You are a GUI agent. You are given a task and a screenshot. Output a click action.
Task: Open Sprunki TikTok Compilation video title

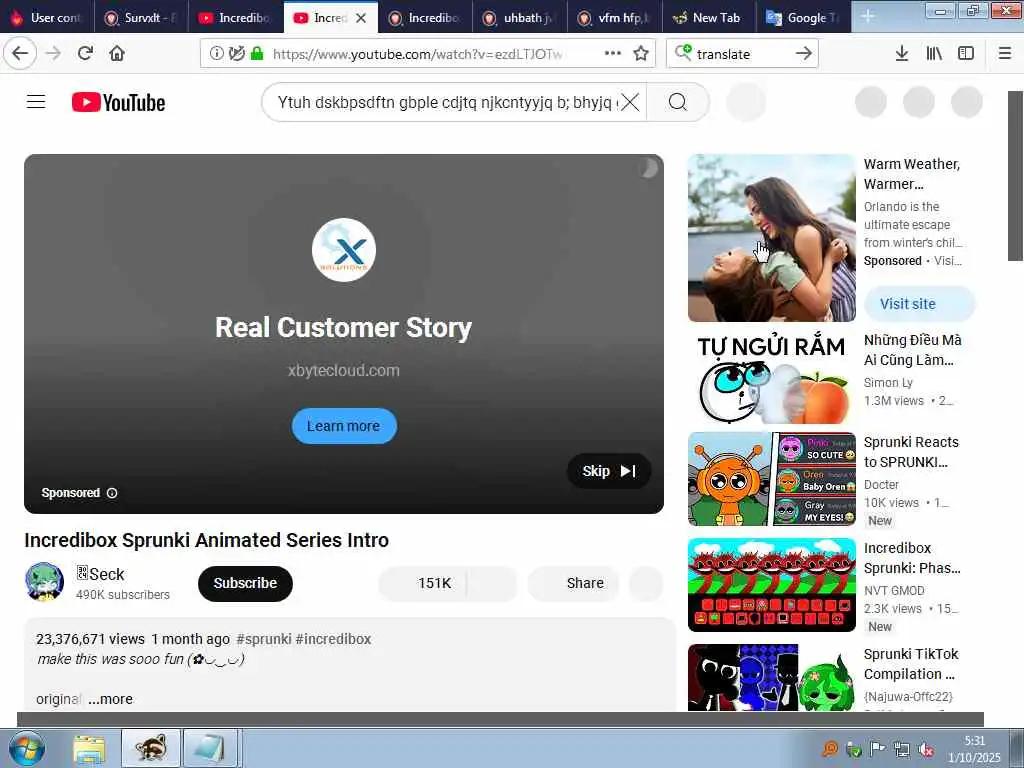click(x=911, y=664)
